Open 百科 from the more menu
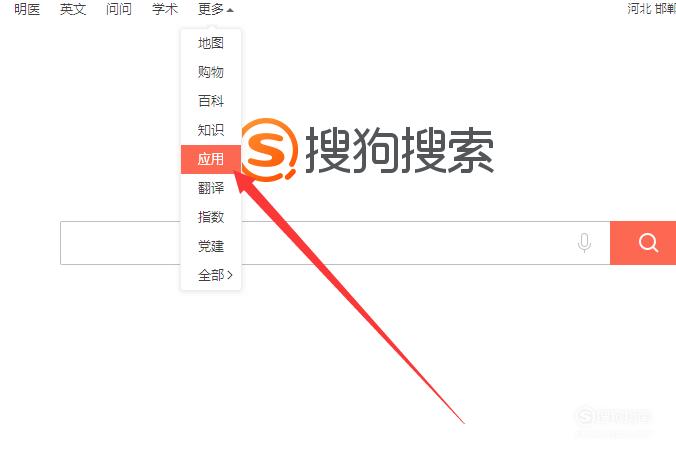Screen dimensions: 676x463 (211, 101)
